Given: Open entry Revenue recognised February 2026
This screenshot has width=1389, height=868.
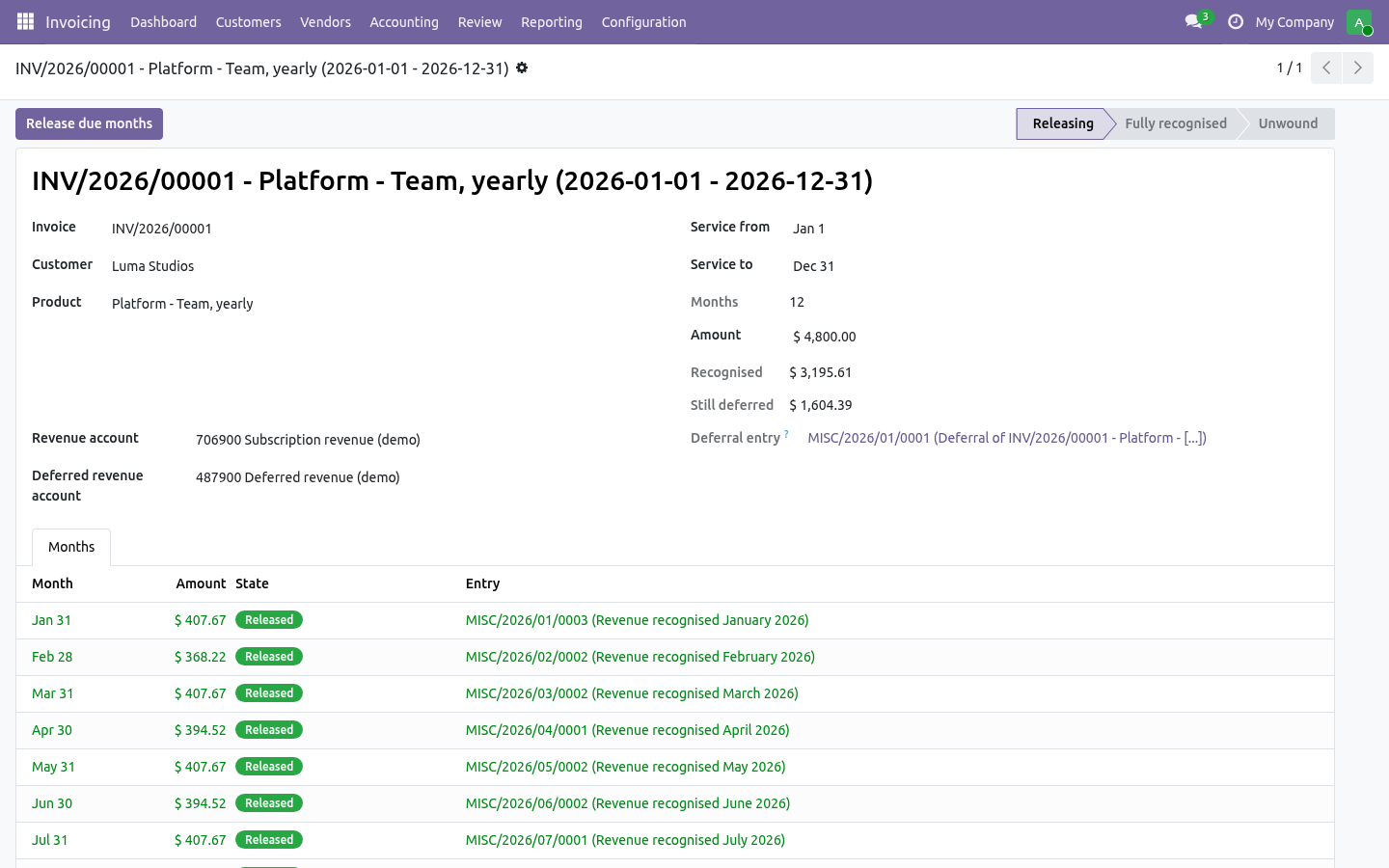Looking at the screenshot, I should [x=640, y=657].
